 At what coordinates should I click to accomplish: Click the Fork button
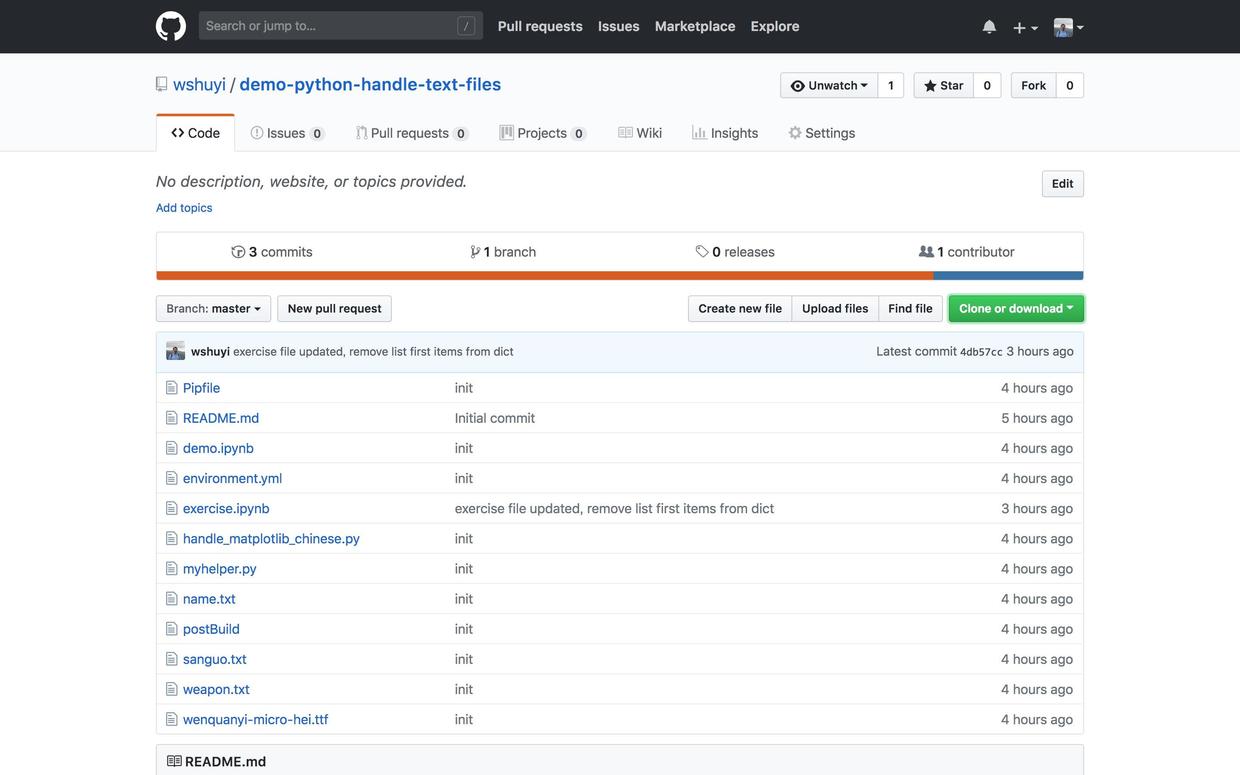click(1033, 86)
